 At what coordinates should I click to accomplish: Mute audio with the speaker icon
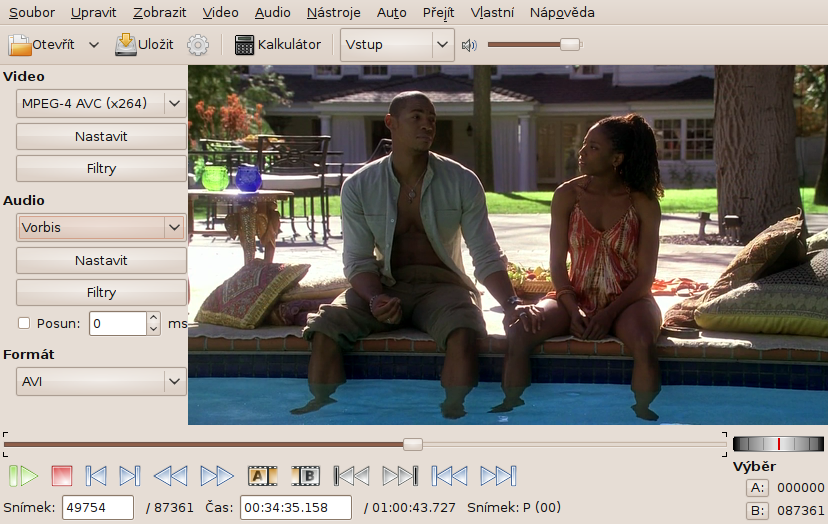(x=469, y=45)
